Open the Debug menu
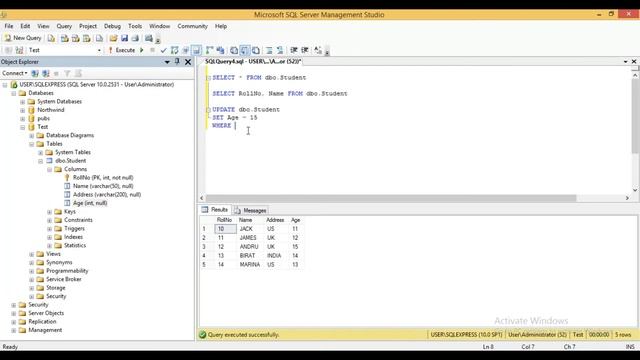Image resolution: width=640 pixels, height=360 pixels. tap(112, 26)
